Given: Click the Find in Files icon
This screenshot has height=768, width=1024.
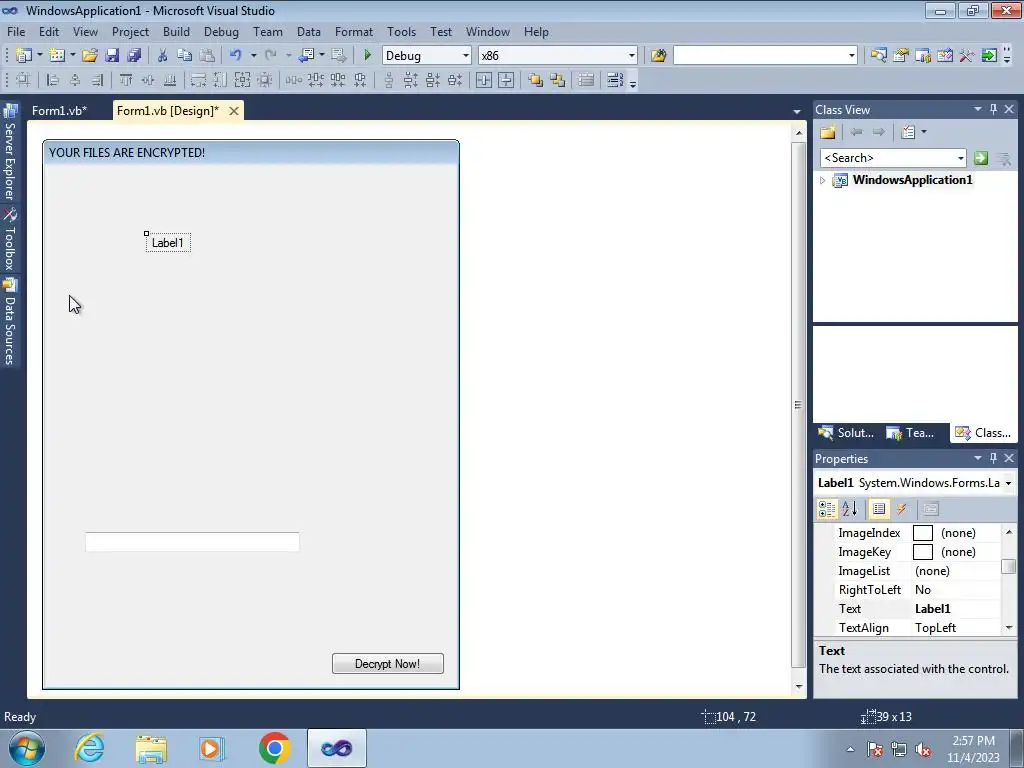Looking at the screenshot, I should [x=658, y=56].
